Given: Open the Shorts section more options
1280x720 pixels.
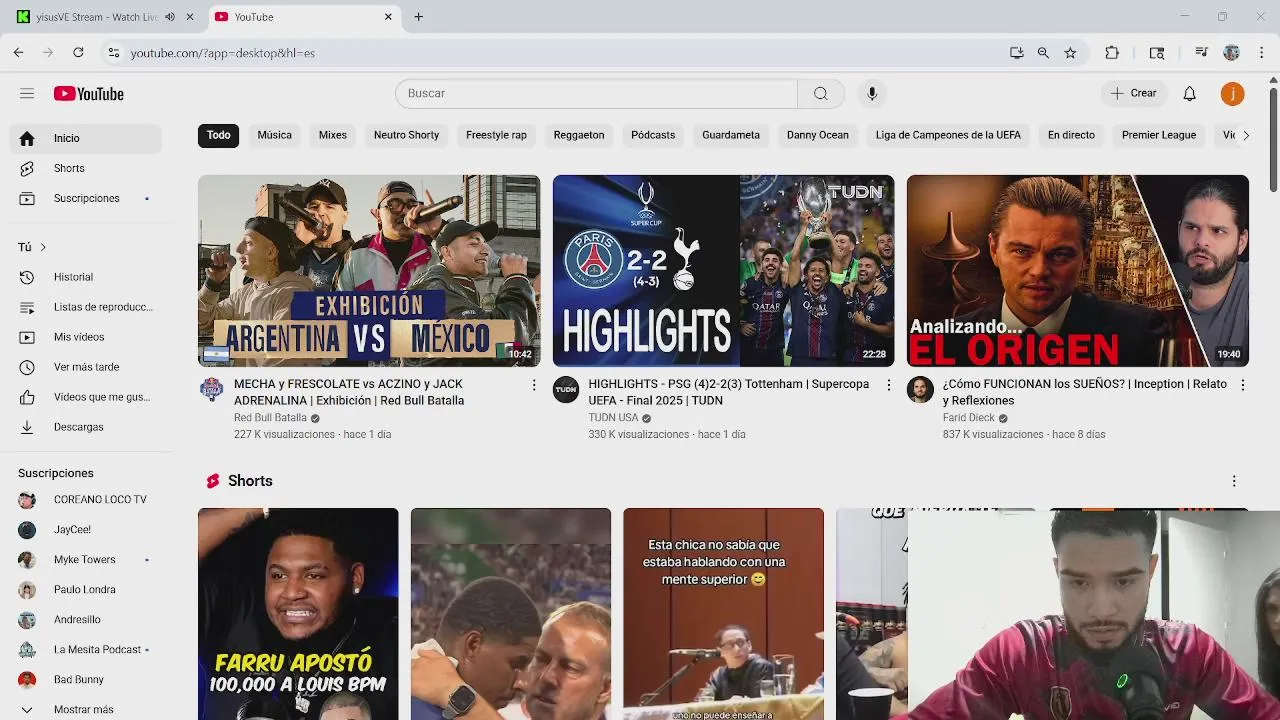Looking at the screenshot, I should coord(1234,481).
